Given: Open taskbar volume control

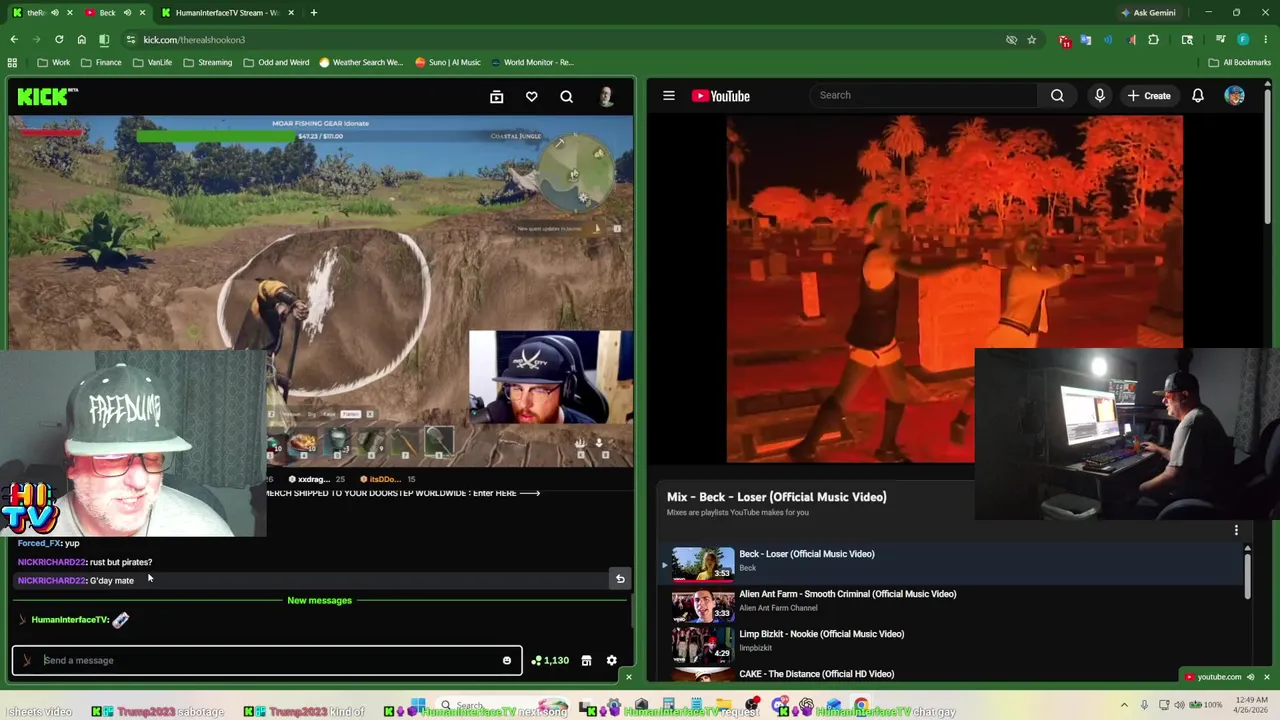Looking at the screenshot, I should tap(1180, 705).
